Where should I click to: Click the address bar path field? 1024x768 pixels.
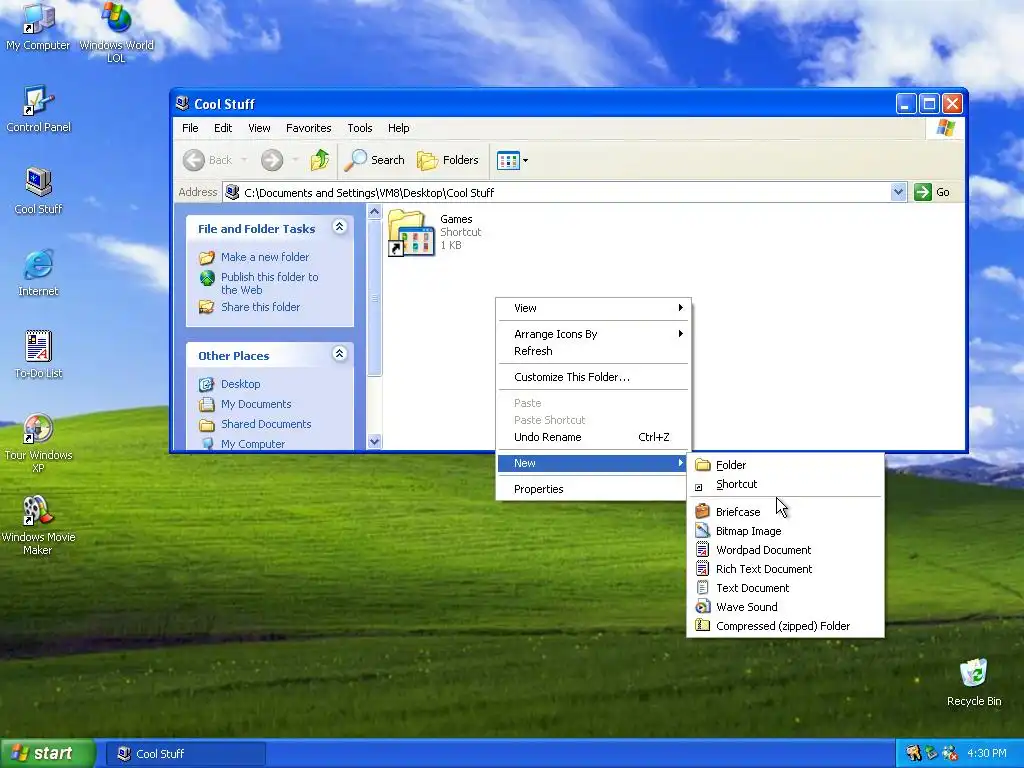tap(557, 192)
